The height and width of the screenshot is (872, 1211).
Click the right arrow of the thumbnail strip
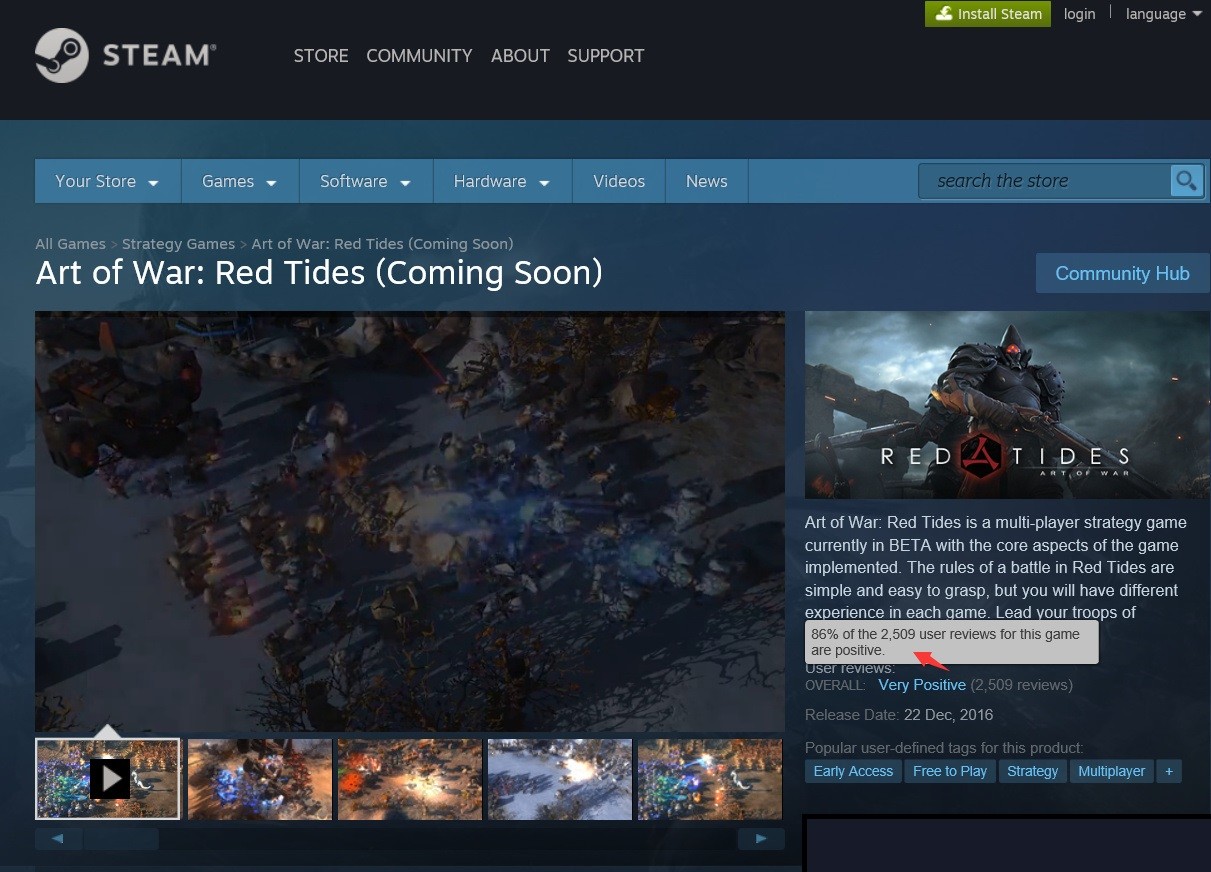(761, 839)
